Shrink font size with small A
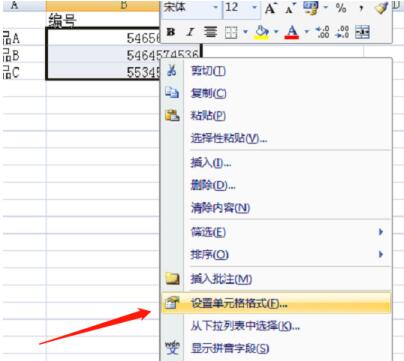 point(290,8)
